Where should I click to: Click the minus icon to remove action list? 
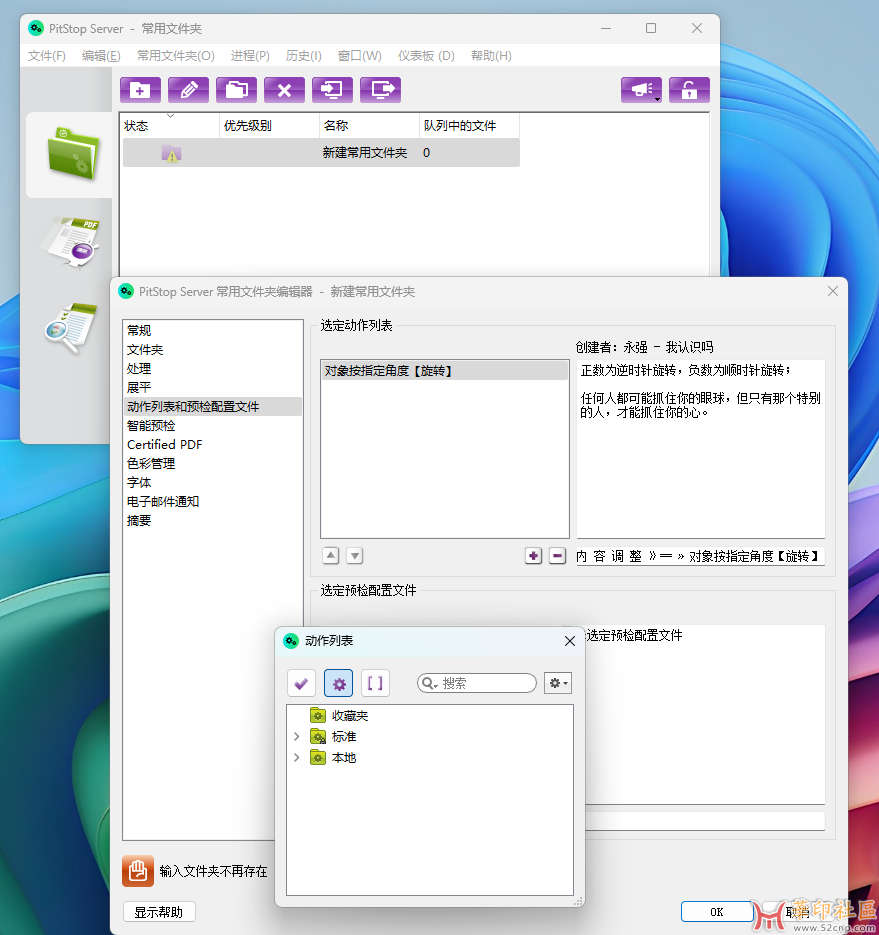coord(558,556)
